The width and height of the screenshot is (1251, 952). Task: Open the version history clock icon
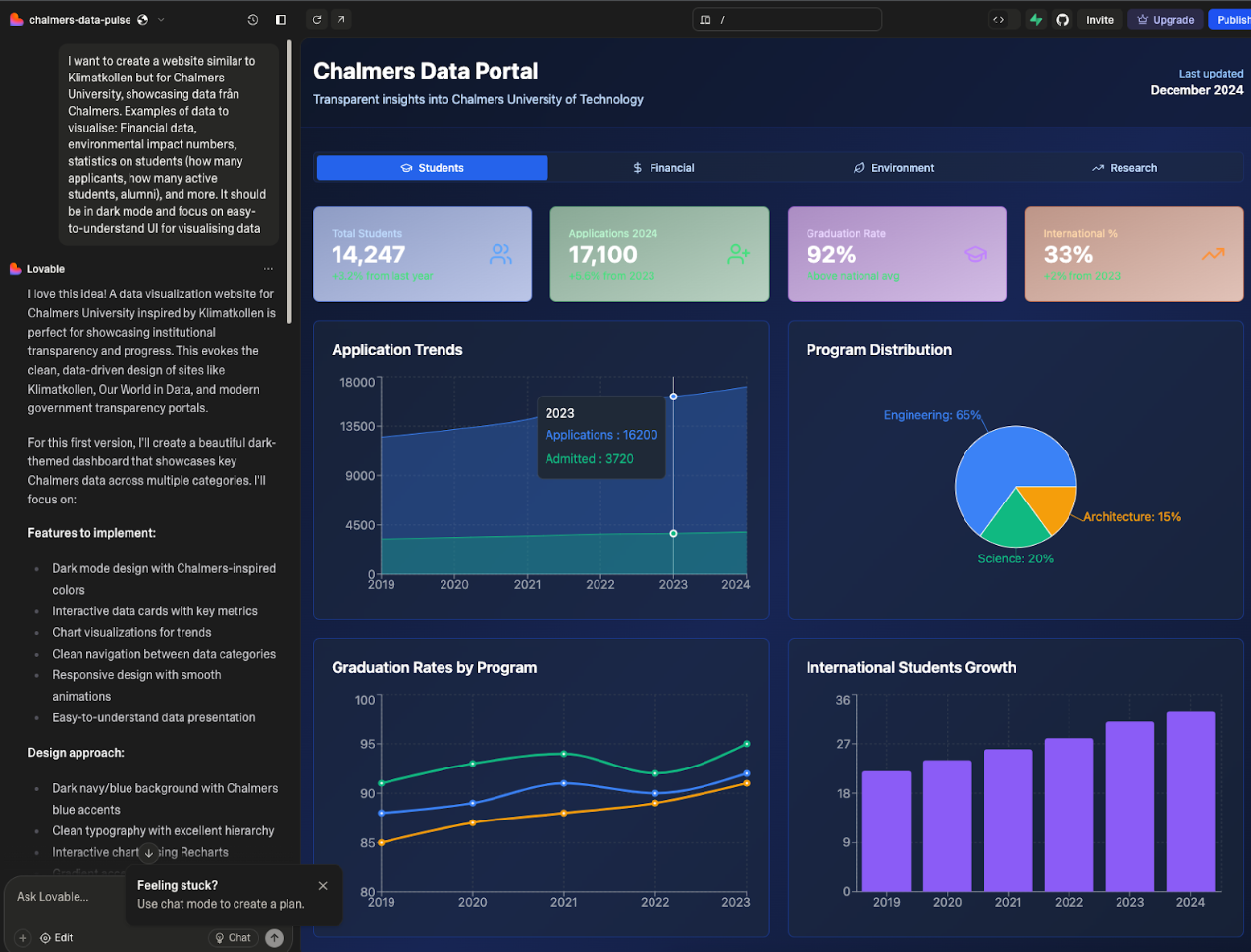[253, 20]
